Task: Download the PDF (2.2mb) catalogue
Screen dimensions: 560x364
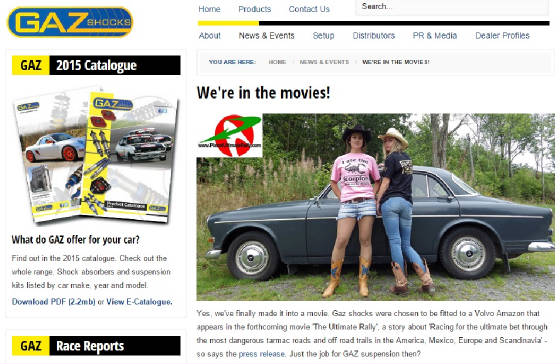Action: (x=53, y=302)
